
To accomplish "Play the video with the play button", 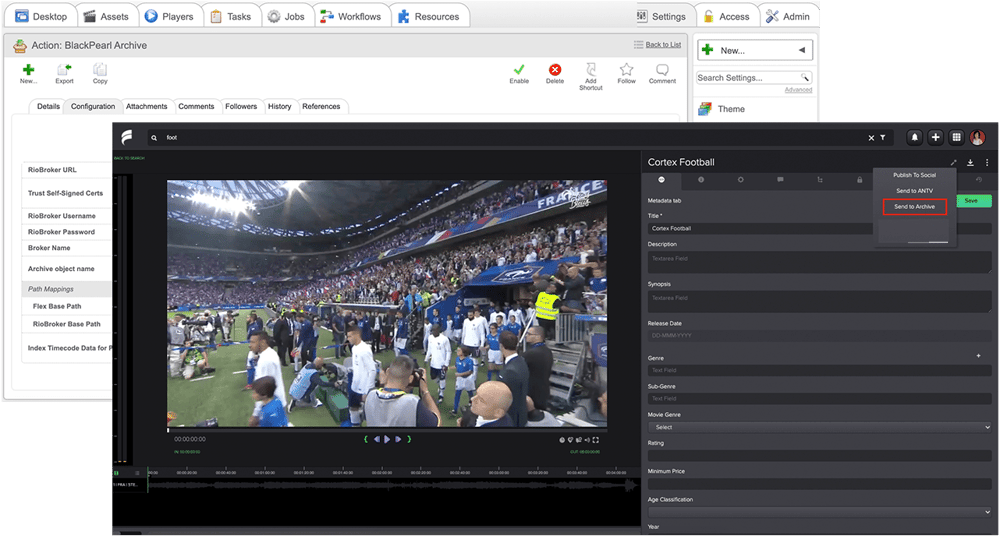I will coord(387,439).
